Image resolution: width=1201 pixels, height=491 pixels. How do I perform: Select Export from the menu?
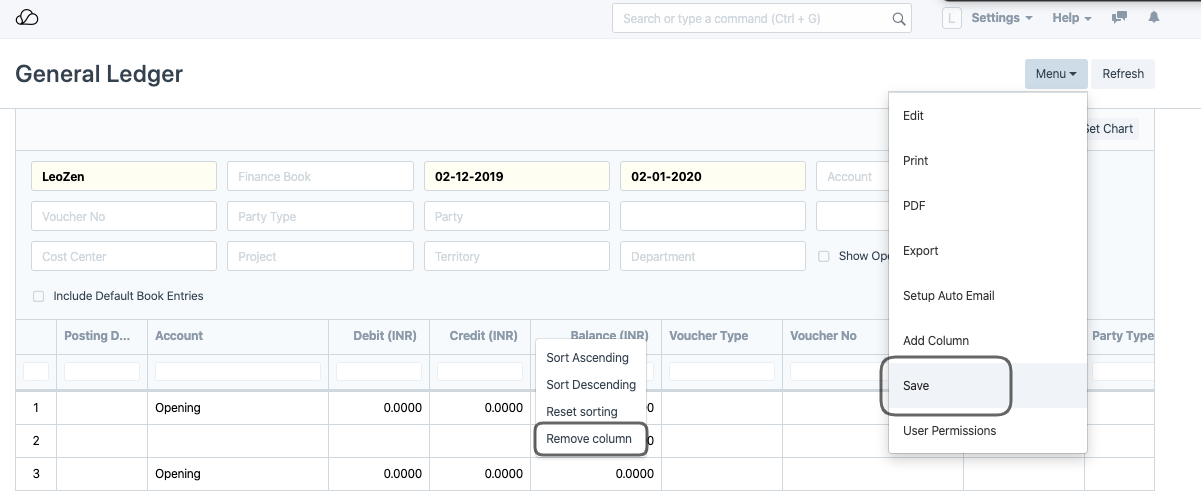920,251
